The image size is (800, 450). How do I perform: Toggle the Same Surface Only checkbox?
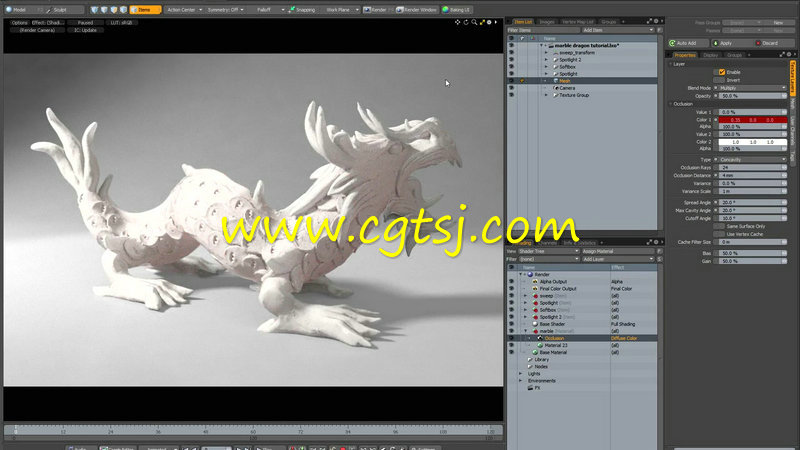(x=719, y=226)
